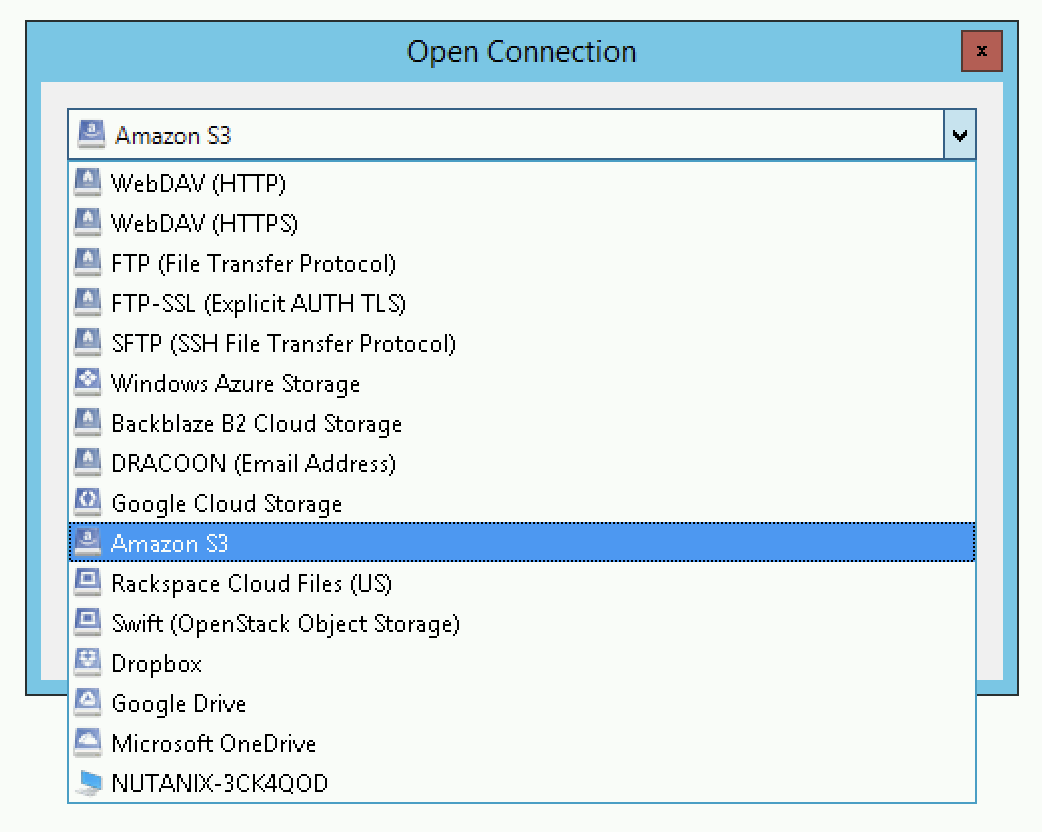The image size is (1042, 832).
Task: Select DRACOON (Email Address) option
Action: pos(522,463)
